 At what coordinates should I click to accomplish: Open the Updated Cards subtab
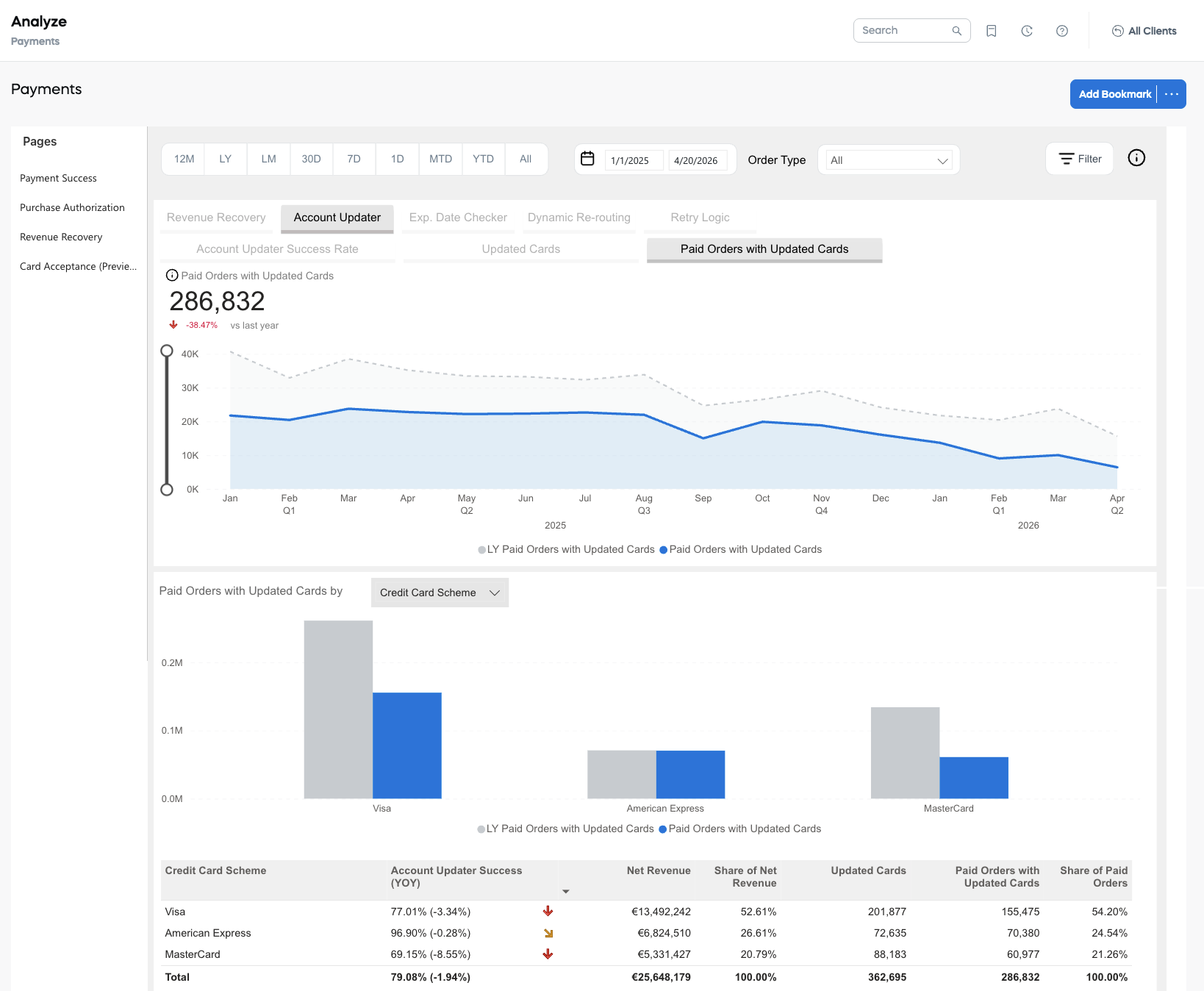tap(521, 249)
